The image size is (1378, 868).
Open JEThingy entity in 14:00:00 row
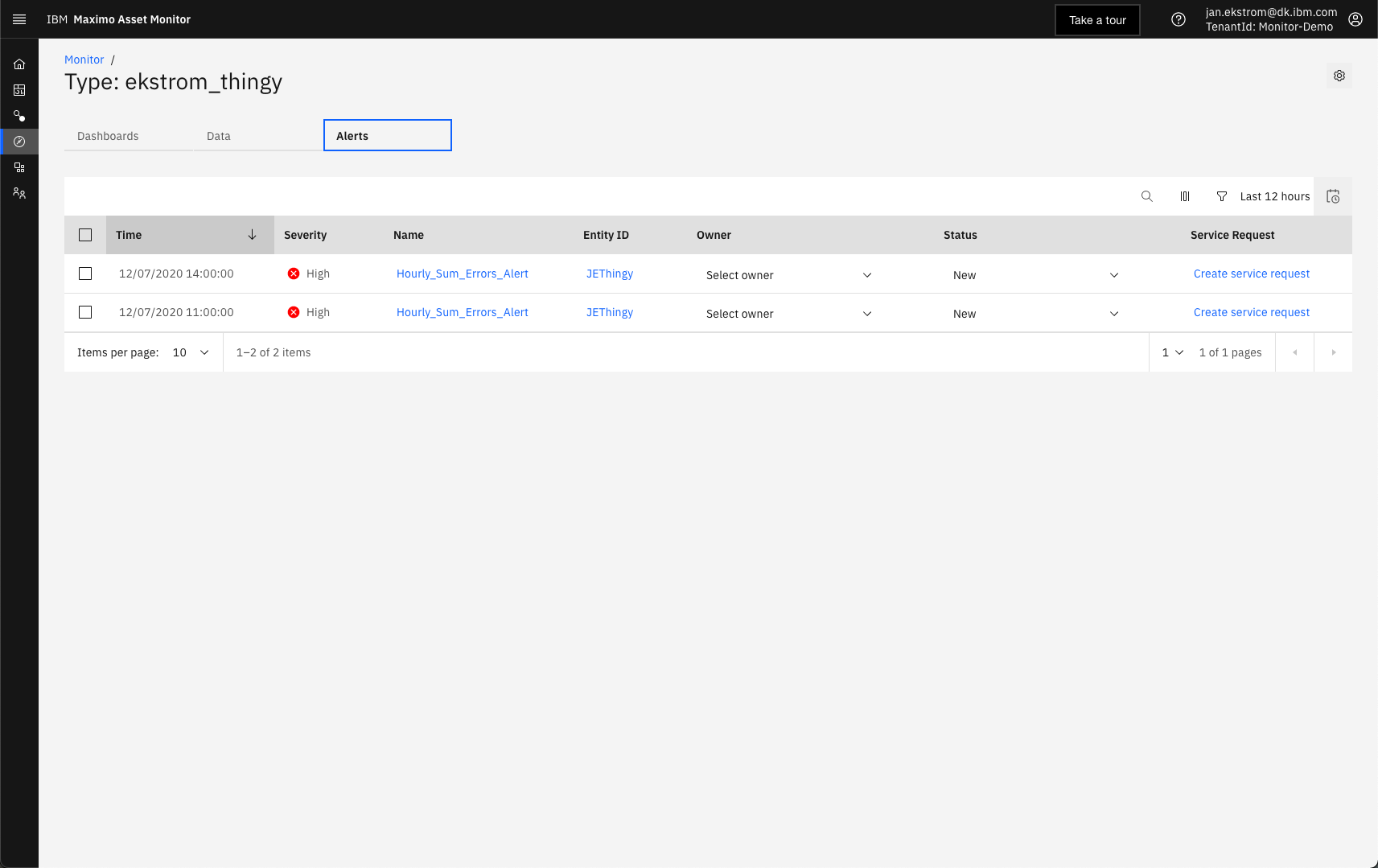coord(610,274)
